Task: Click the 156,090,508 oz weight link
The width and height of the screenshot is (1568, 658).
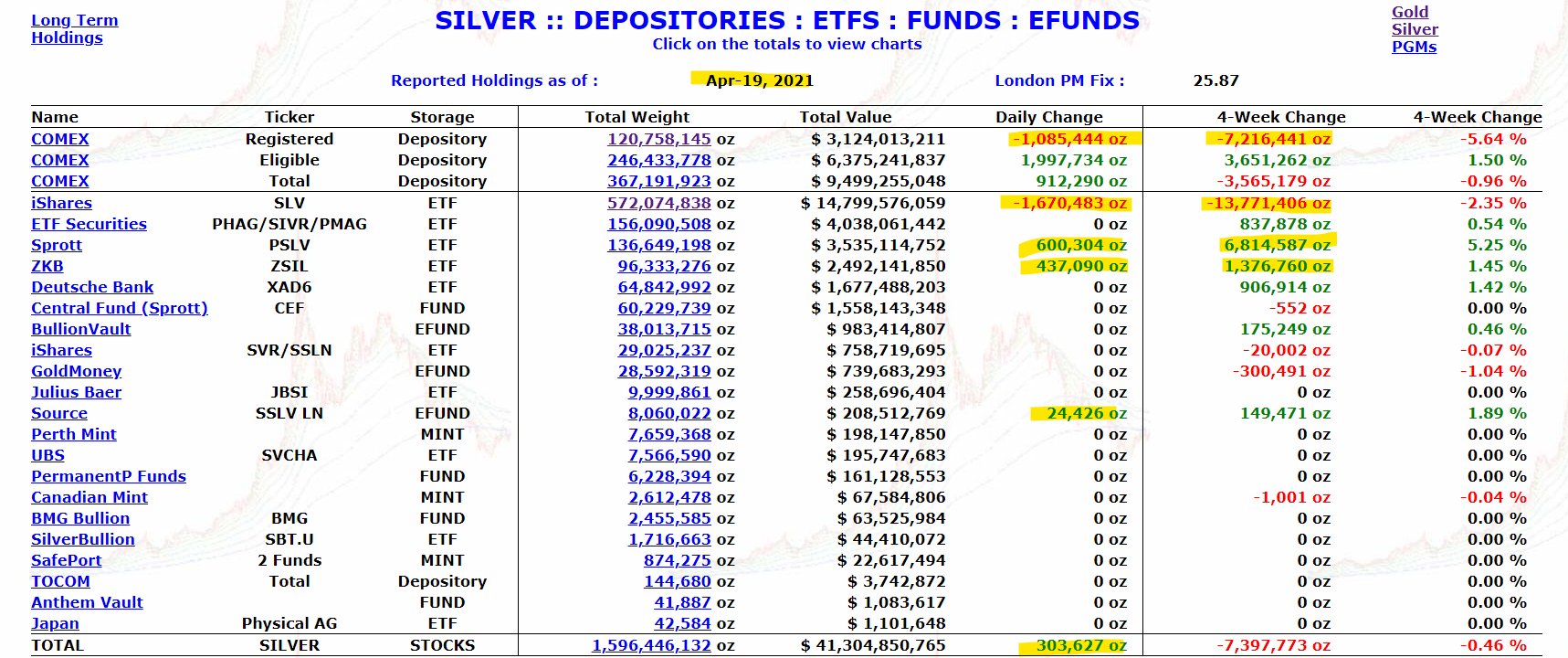Action: [x=659, y=224]
